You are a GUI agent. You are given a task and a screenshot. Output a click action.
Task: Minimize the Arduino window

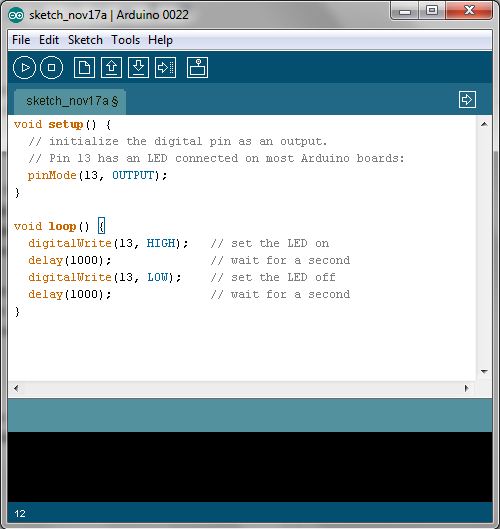(x=405, y=12)
